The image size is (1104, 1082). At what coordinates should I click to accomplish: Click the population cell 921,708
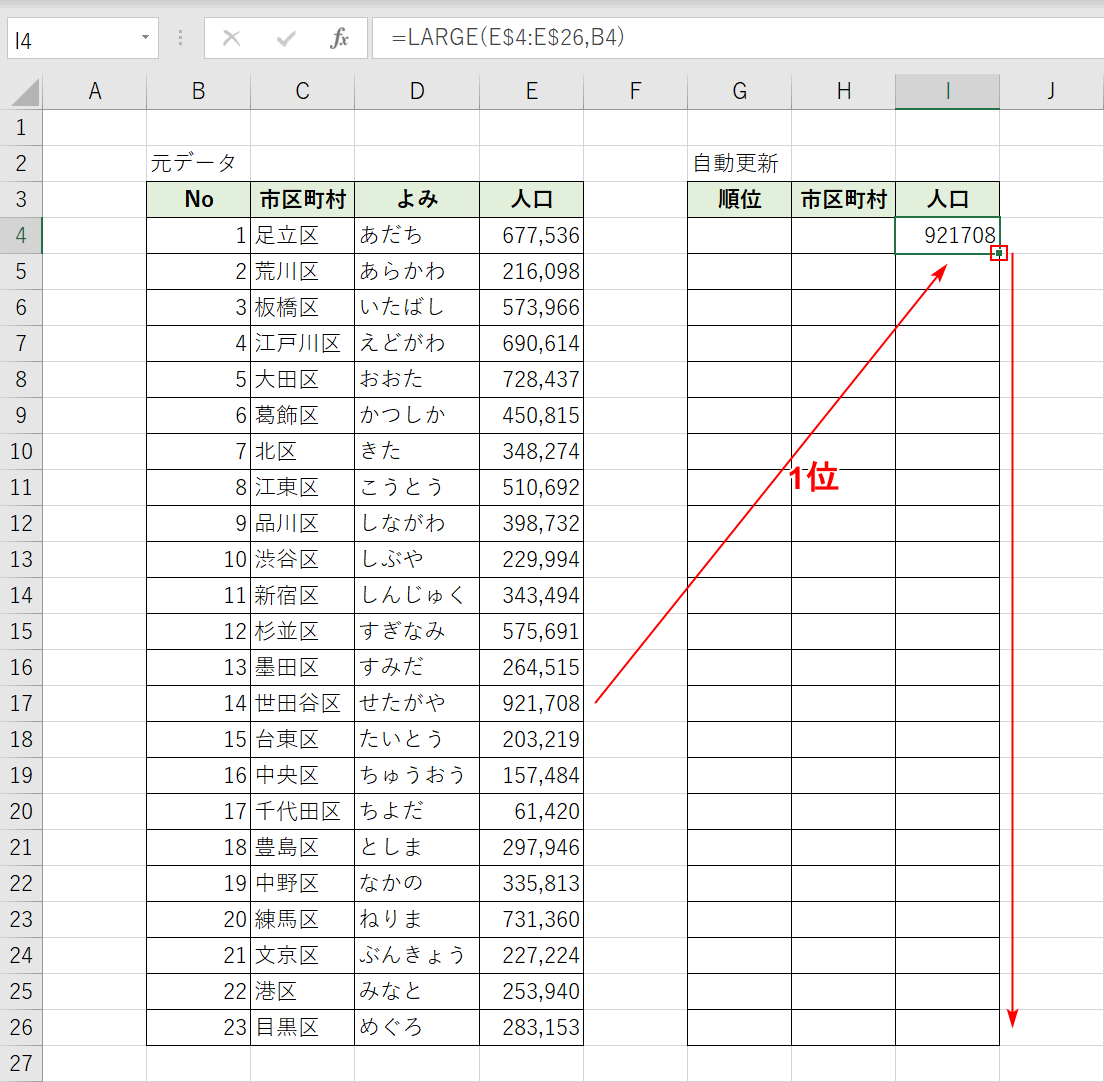pos(532,703)
